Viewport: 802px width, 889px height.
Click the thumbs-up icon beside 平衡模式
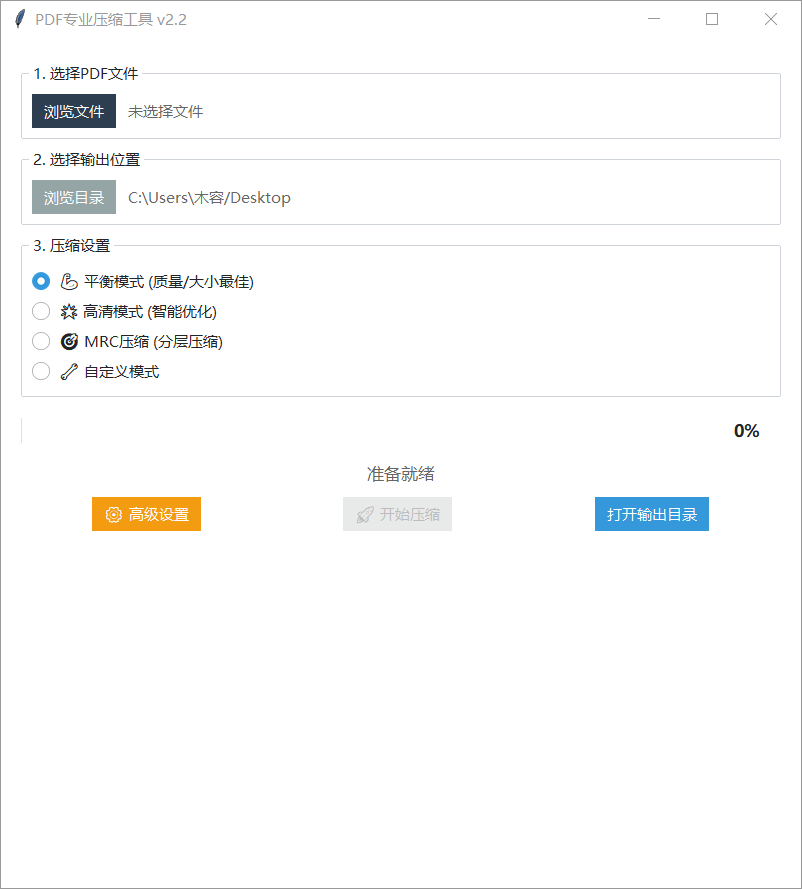pos(67,281)
